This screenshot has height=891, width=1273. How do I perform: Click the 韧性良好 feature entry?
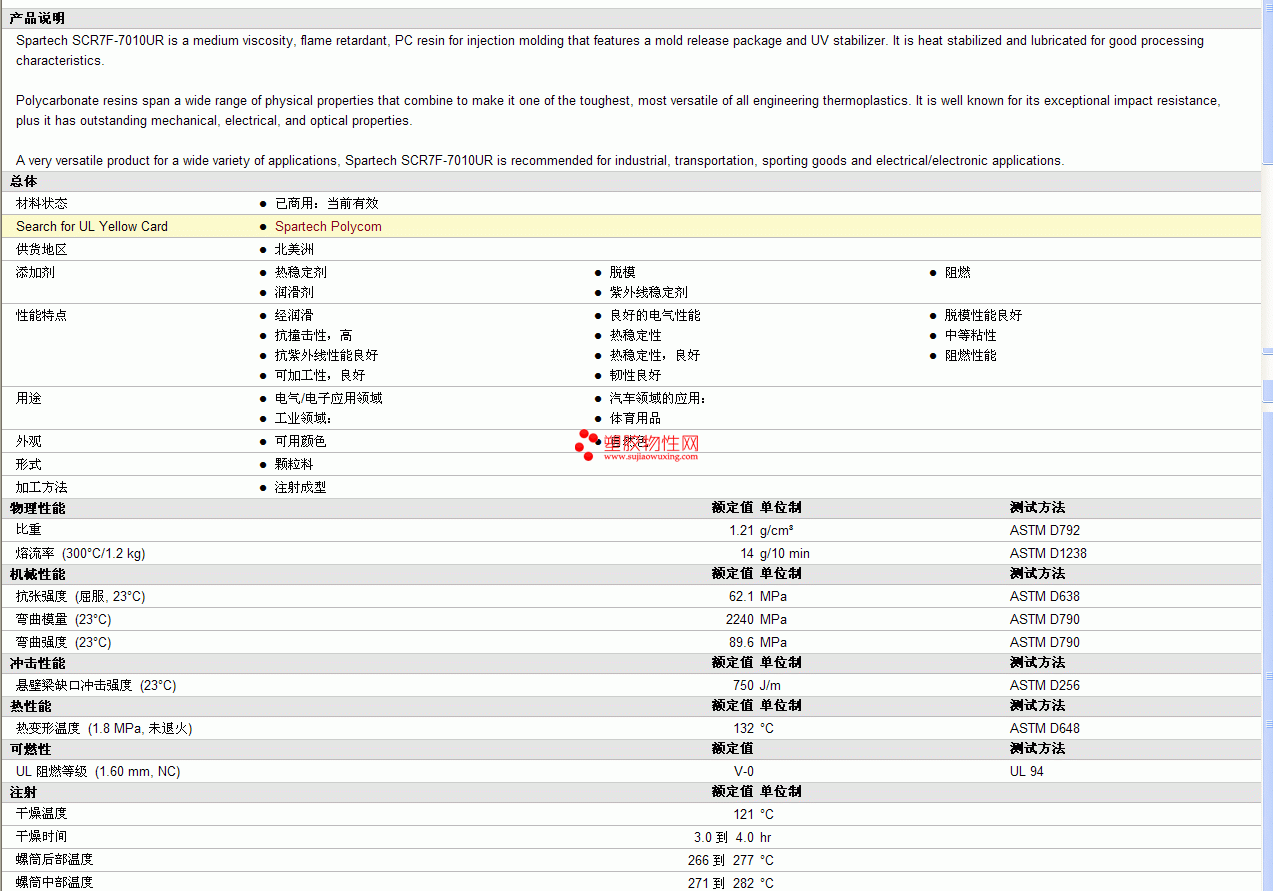(636, 375)
